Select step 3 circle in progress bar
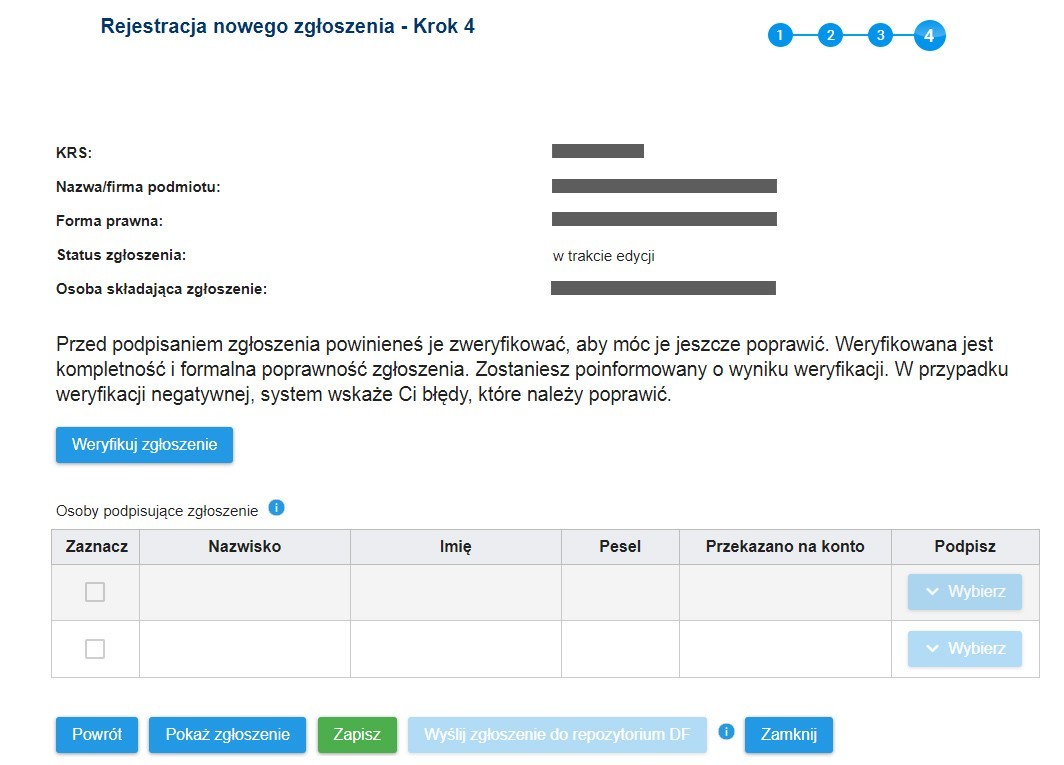The image size is (1064, 765). pyautogui.click(x=880, y=35)
